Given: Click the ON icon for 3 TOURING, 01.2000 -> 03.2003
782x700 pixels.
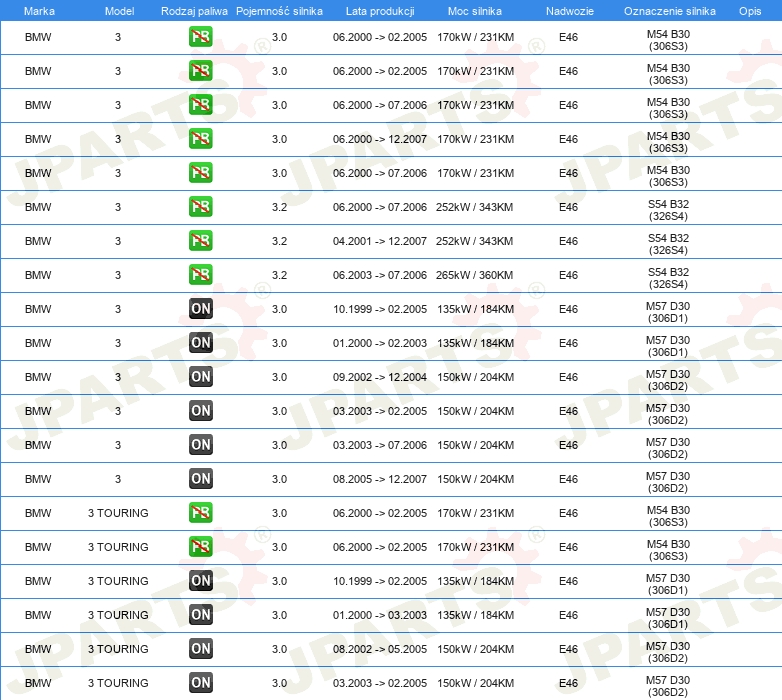Looking at the screenshot, I should tap(200, 614).
